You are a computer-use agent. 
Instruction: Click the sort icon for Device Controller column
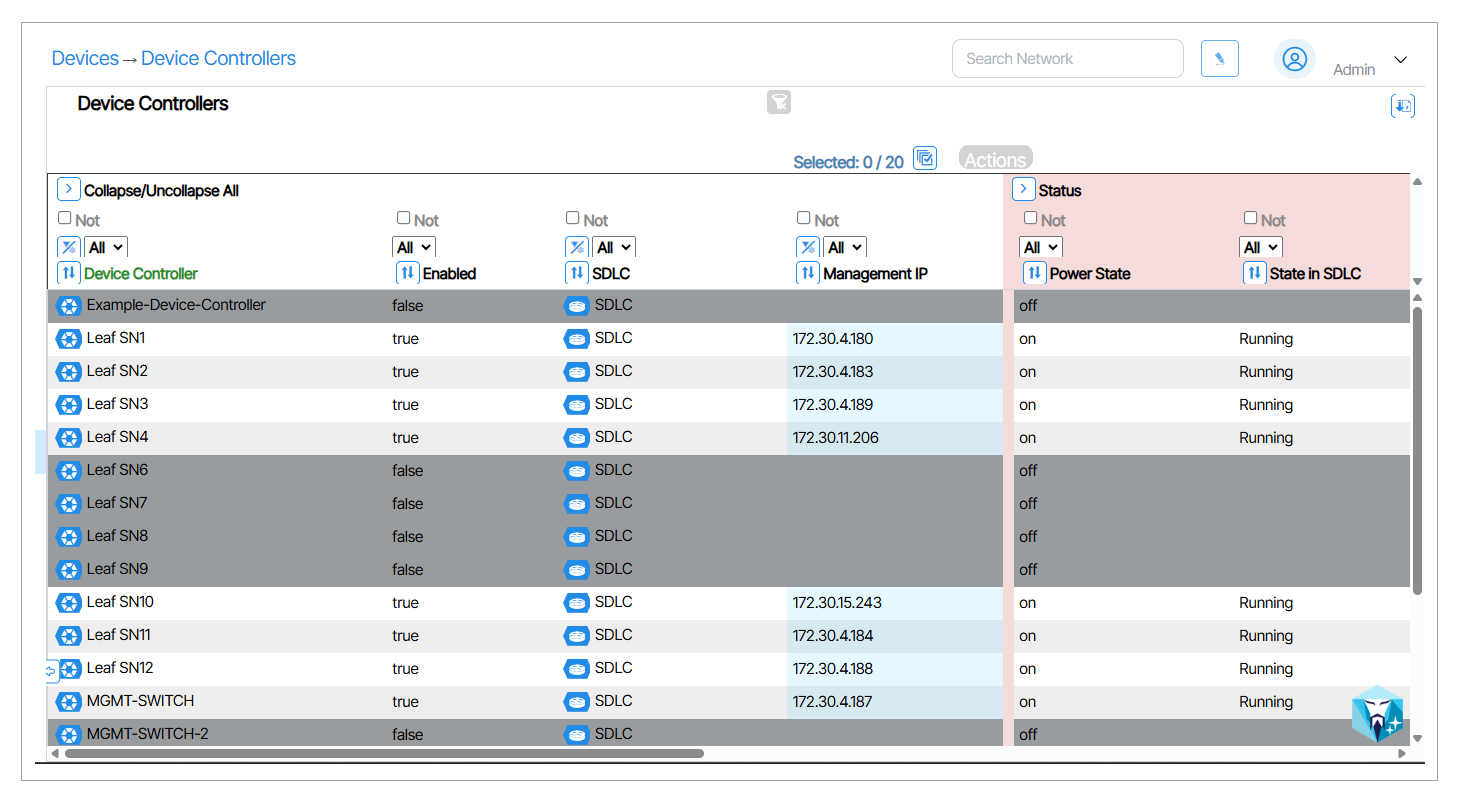(69, 273)
